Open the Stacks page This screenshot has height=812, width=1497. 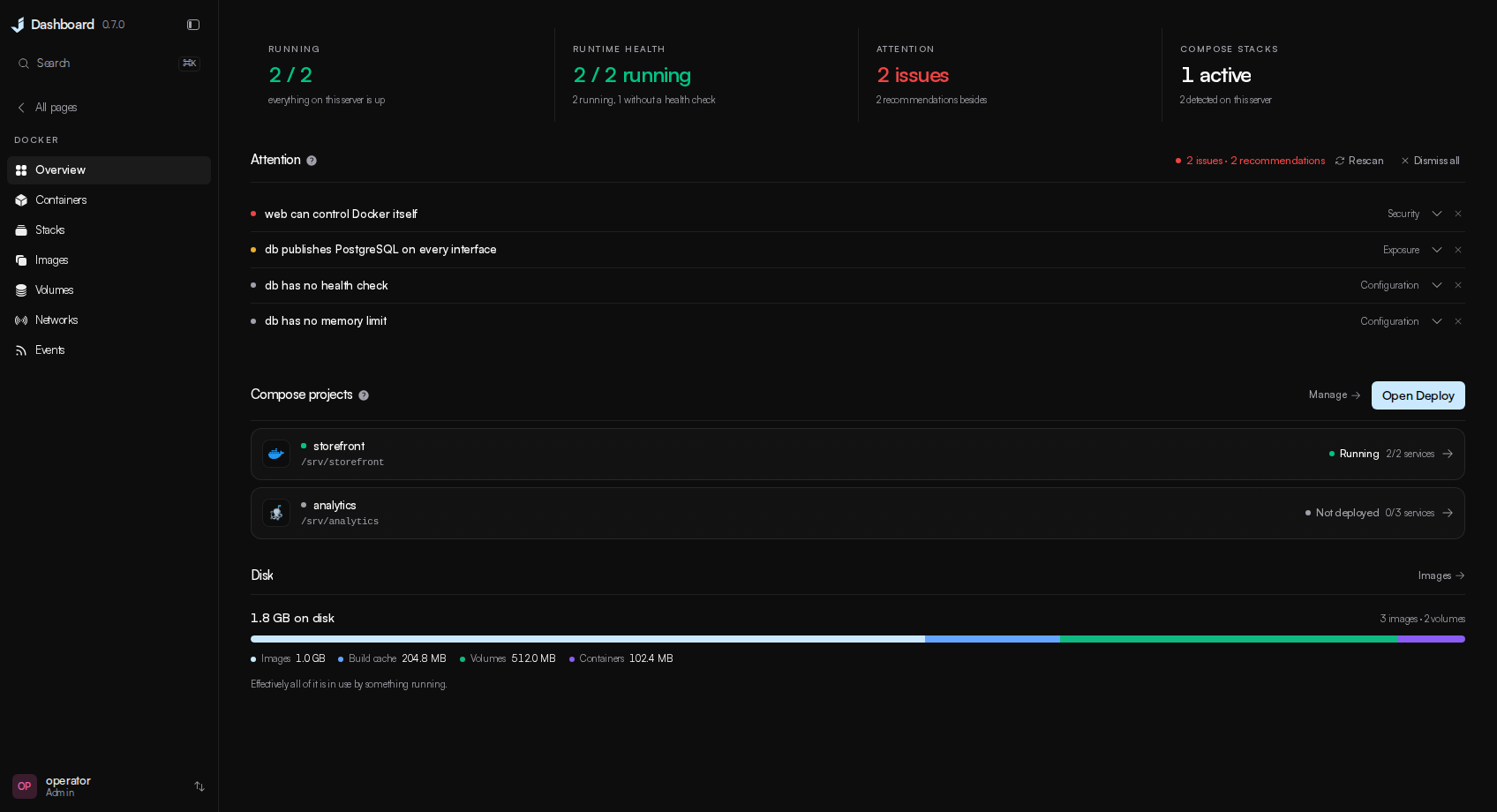[x=109, y=230]
